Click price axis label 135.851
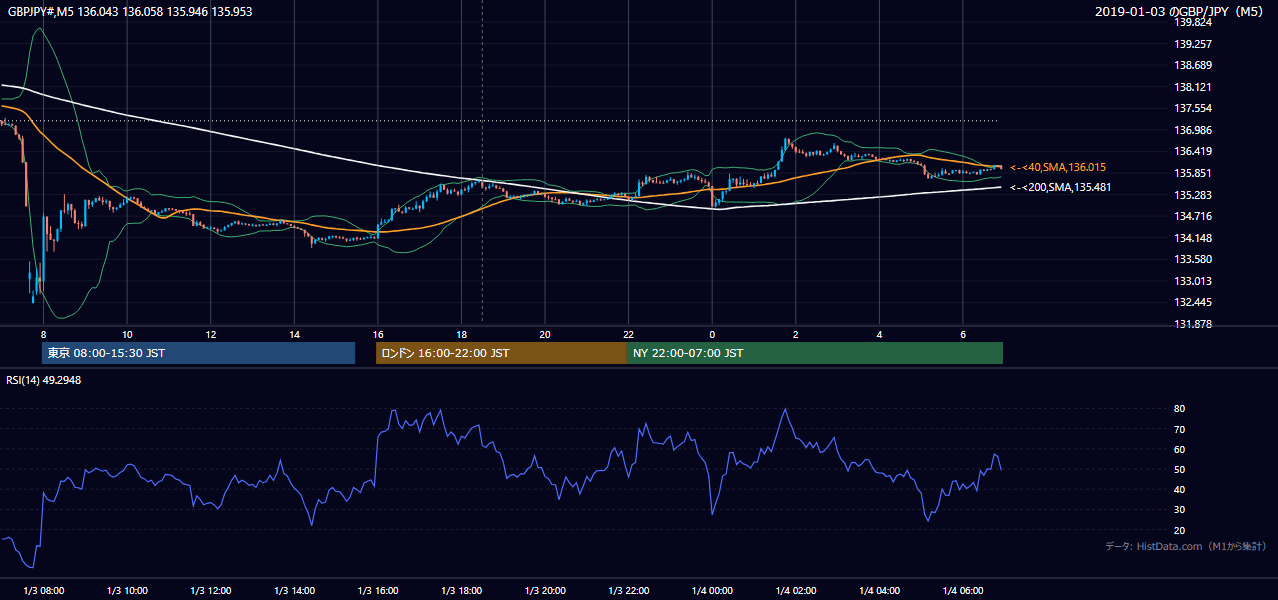The height and width of the screenshot is (600, 1278). (1193, 173)
